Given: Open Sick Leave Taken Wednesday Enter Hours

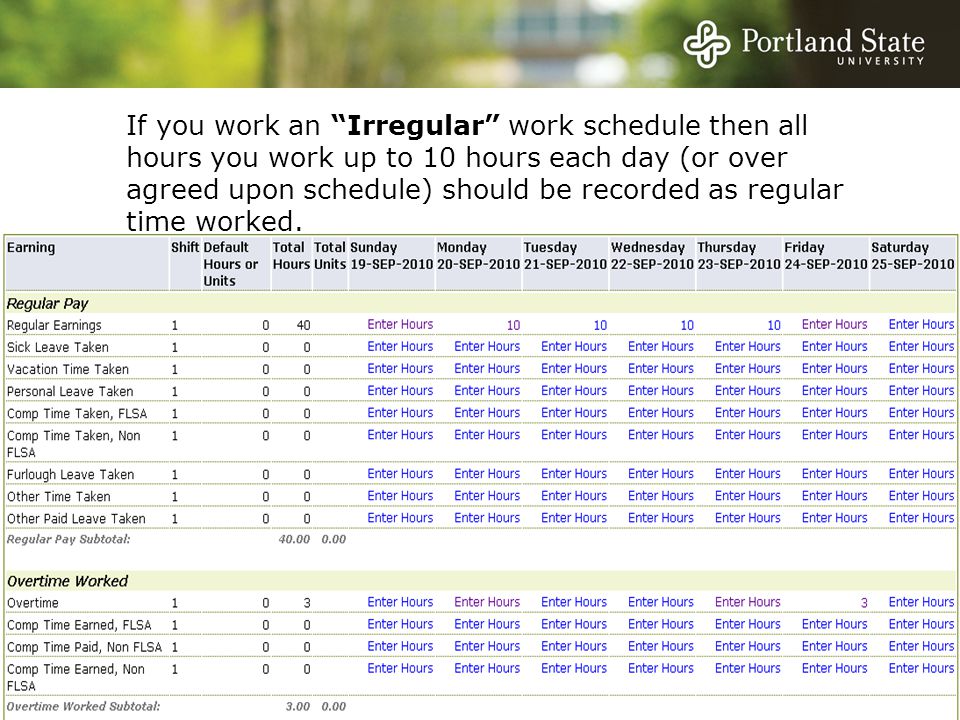Looking at the screenshot, I should [x=661, y=347].
